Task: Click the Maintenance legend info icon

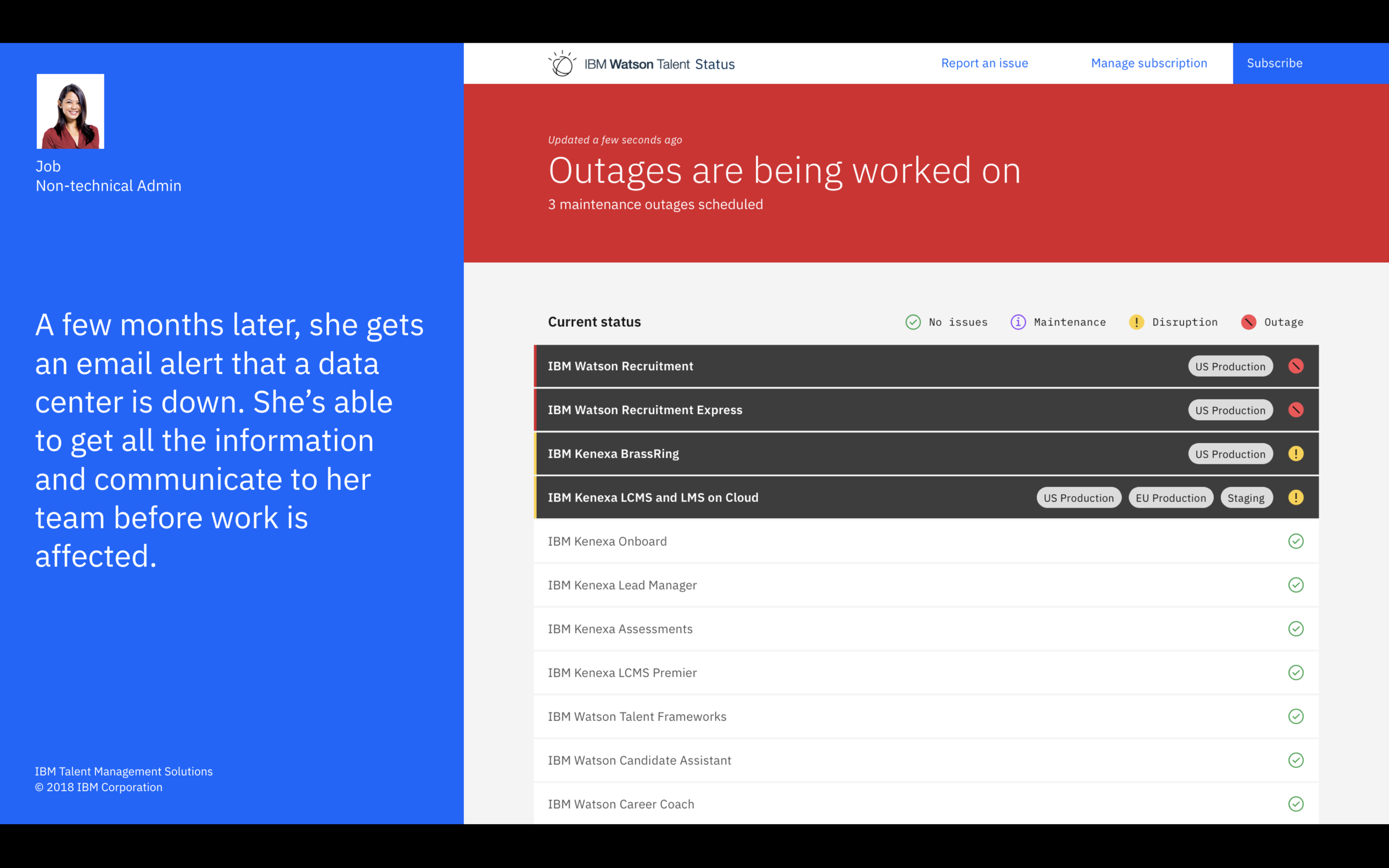Action: pyautogui.click(x=1017, y=322)
